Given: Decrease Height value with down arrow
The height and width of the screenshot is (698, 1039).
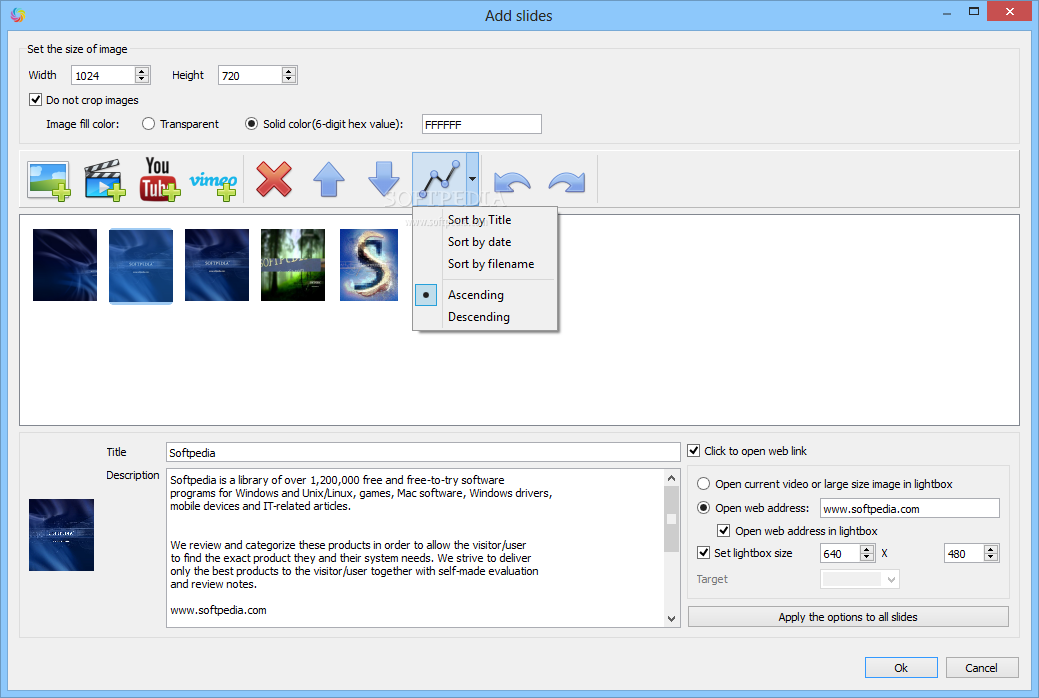Looking at the screenshot, I should pyautogui.click(x=289, y=79).
